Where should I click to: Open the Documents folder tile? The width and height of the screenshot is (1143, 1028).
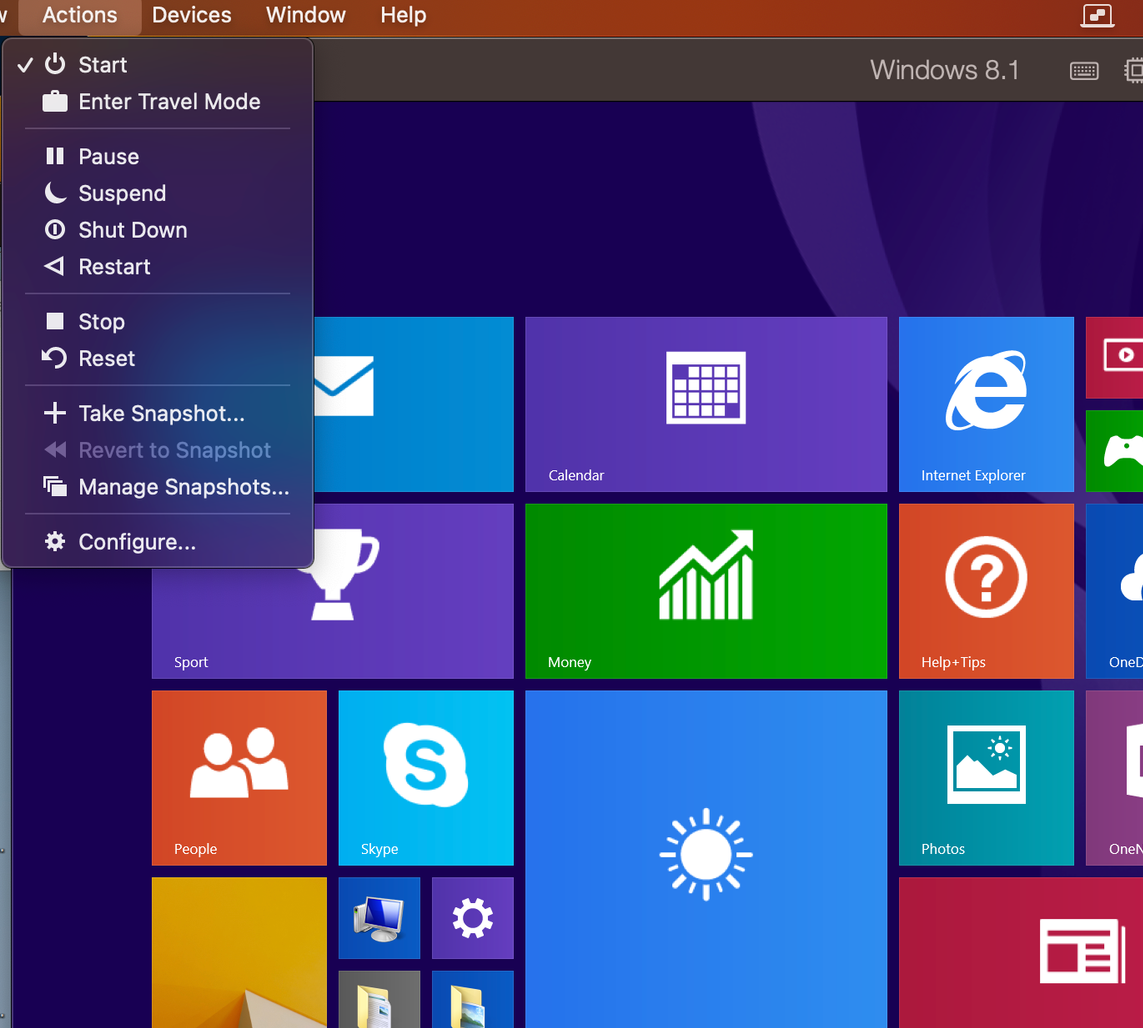[x=379, y=999]
